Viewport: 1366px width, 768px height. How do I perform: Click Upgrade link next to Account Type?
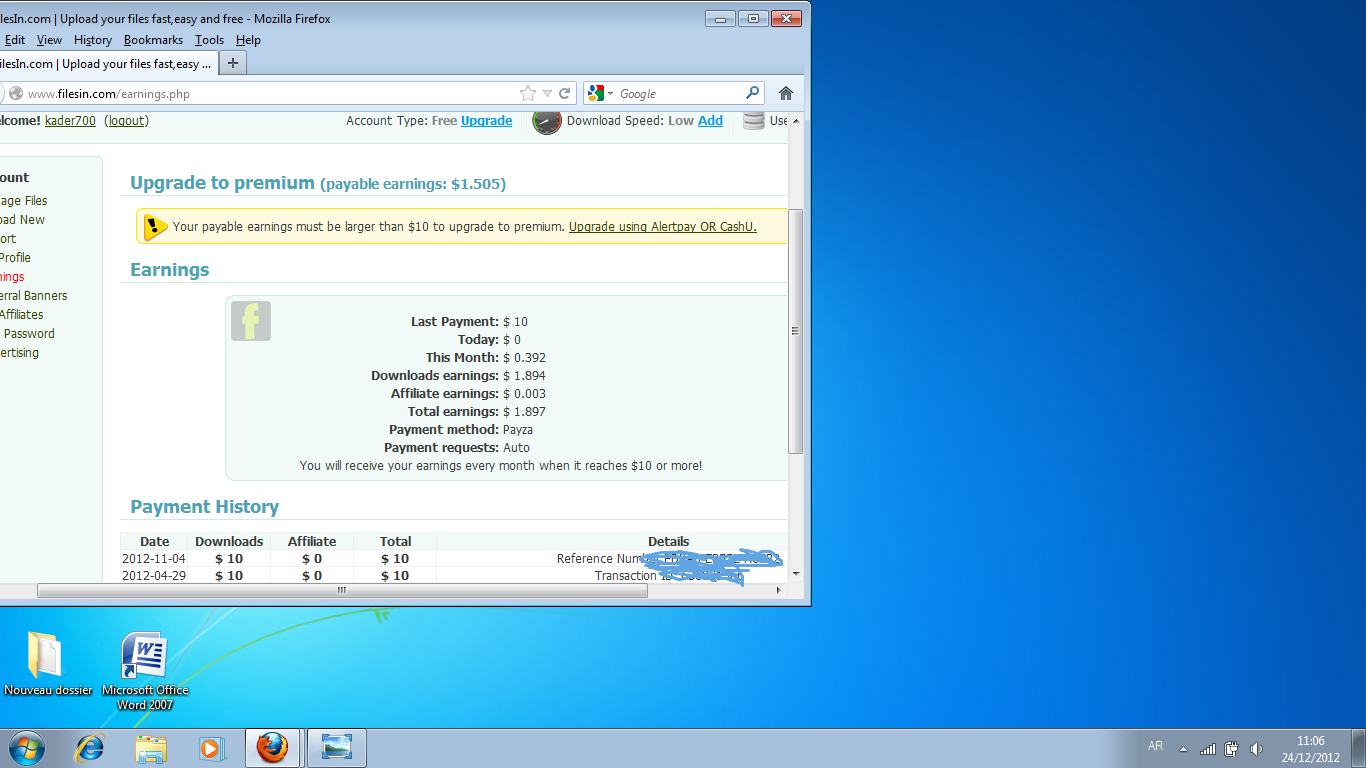[486, 120]
